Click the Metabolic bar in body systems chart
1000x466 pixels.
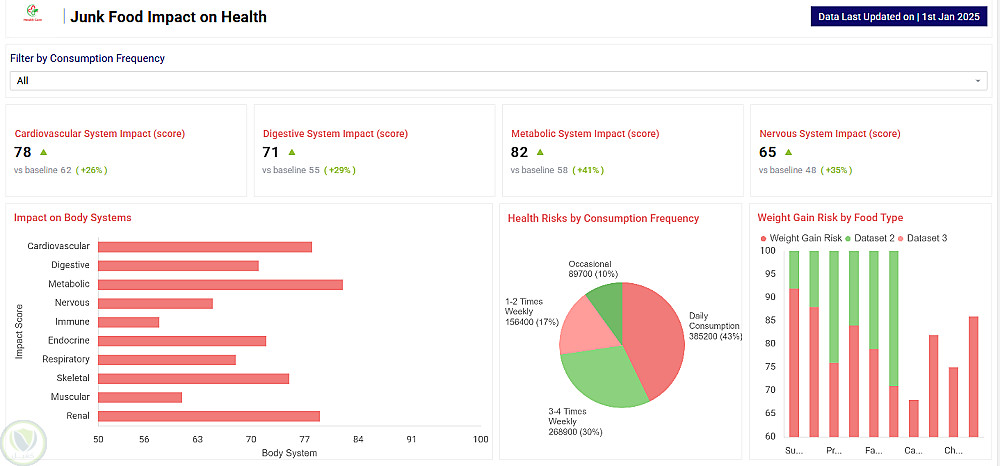coord(220,284)
